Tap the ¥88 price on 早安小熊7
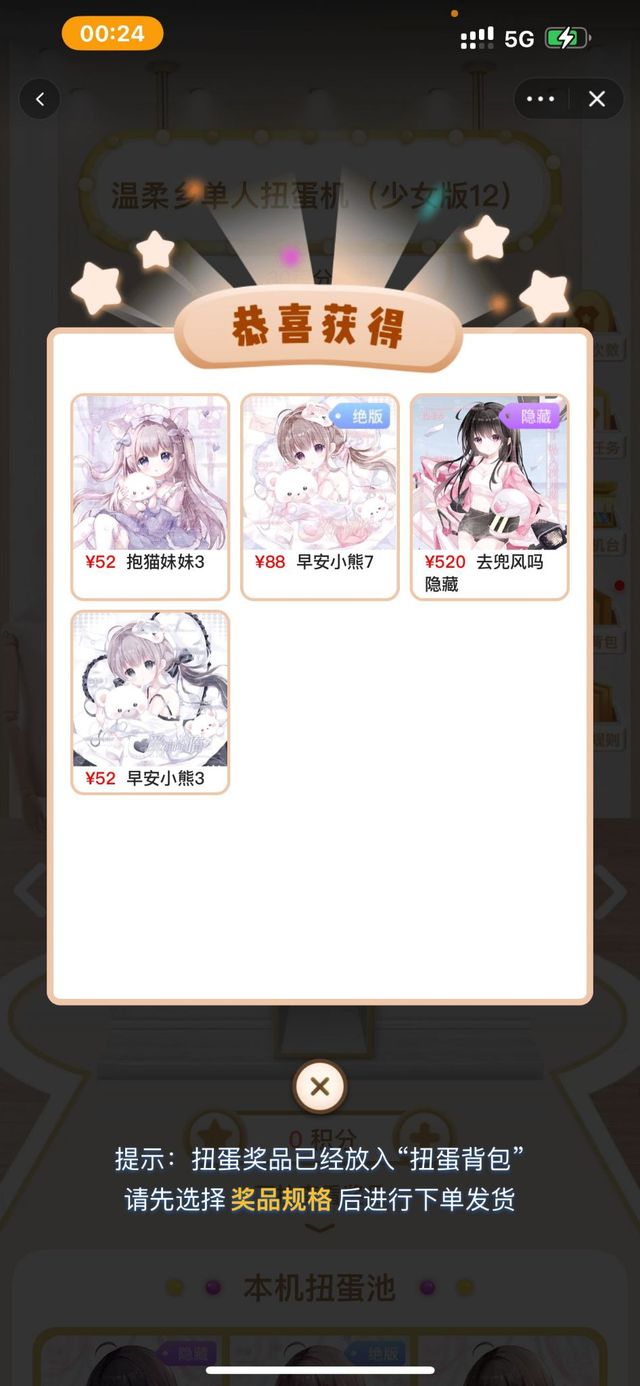This screenshot has height=1386, width=640. pyautogui.click(x=270, y=562)
